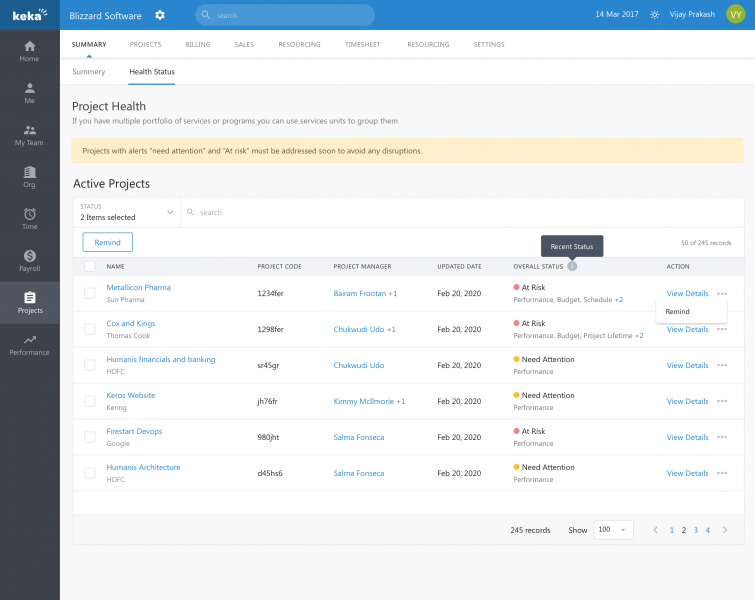This screenshot has height=600, width=755.
Task: Go to next page arrow
Action: (x=725, y=530)
